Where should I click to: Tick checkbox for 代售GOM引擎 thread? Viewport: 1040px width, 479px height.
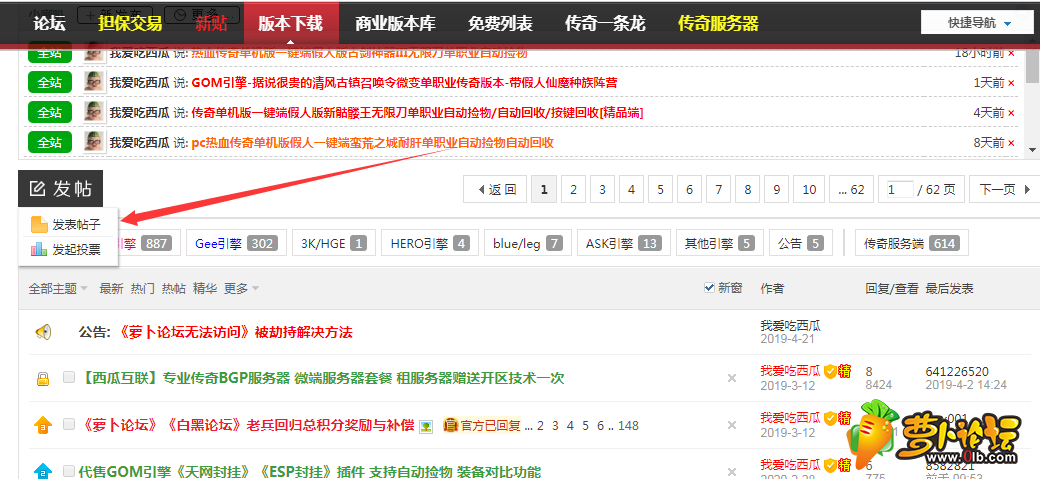click(x=69, y=471)
